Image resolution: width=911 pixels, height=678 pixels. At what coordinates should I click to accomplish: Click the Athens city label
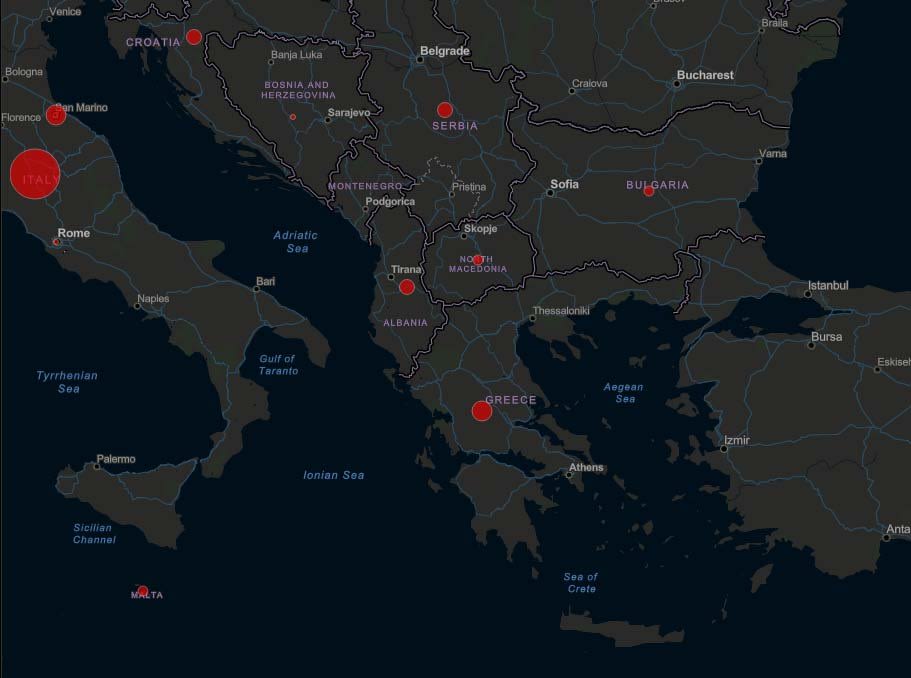pos(586,467)
